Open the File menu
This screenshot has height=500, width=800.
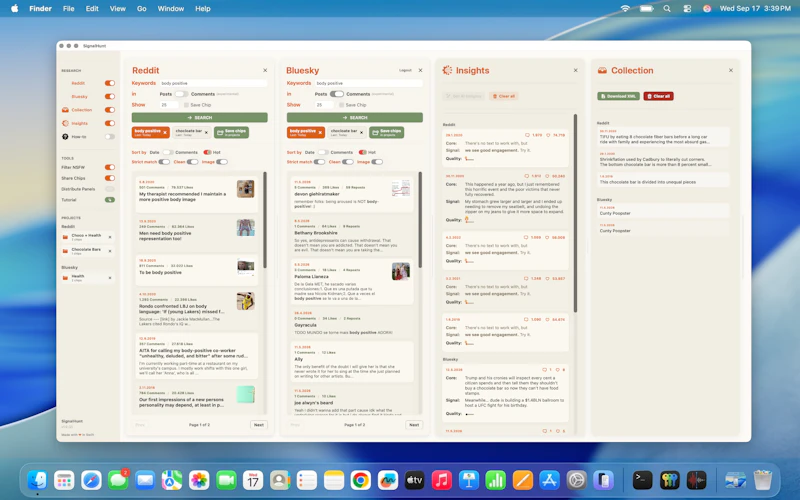tap(68, 8)
